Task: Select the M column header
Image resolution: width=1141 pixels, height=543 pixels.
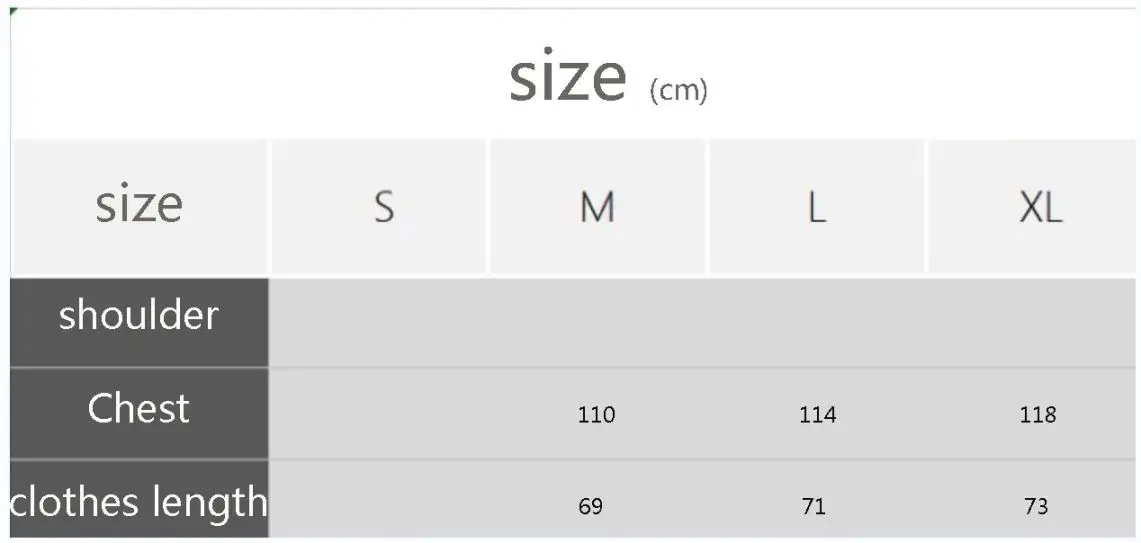Action: pyautogui.click(x=597, y=207)
